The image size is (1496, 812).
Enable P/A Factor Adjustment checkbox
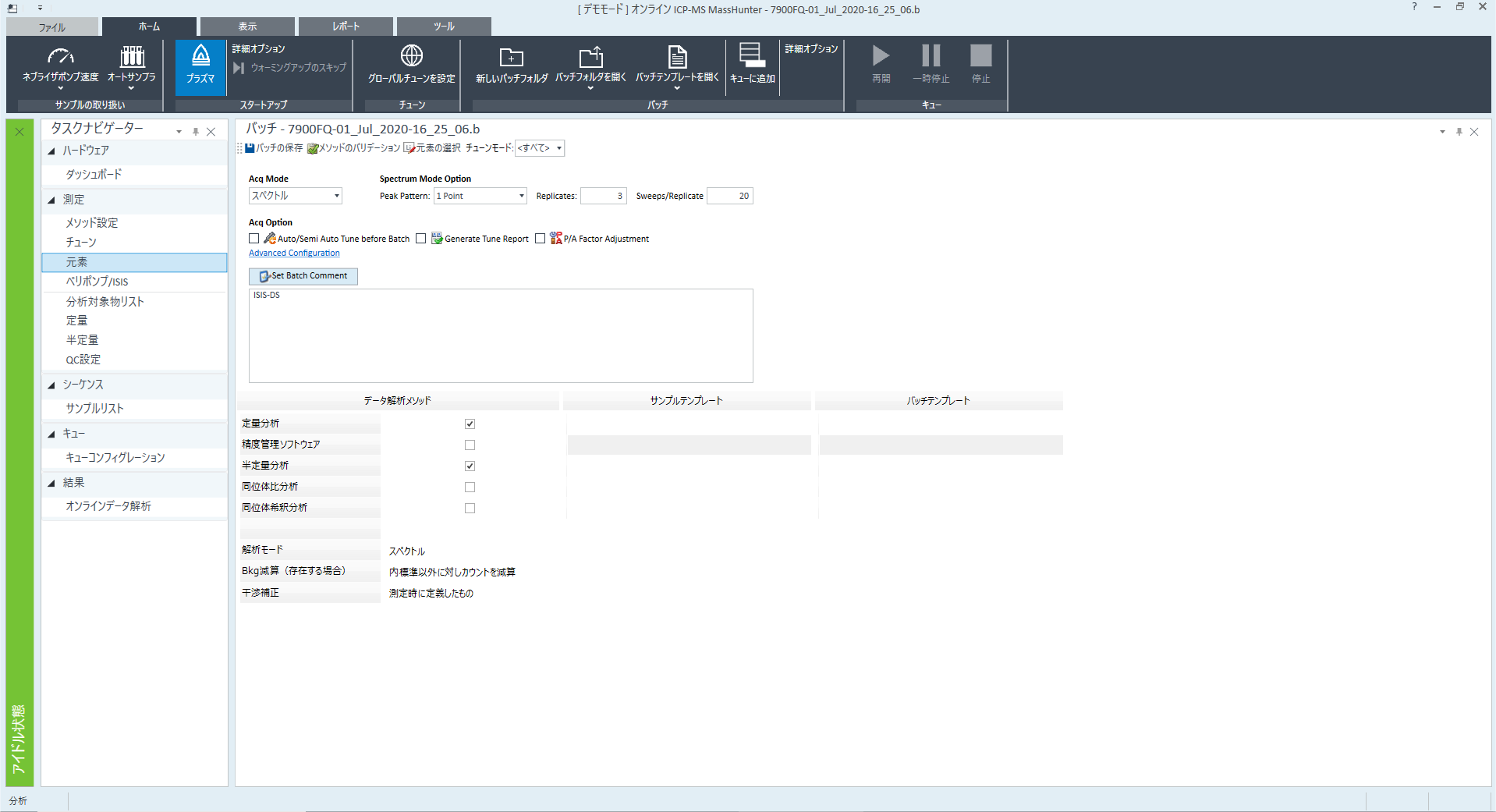pos(540,239)
